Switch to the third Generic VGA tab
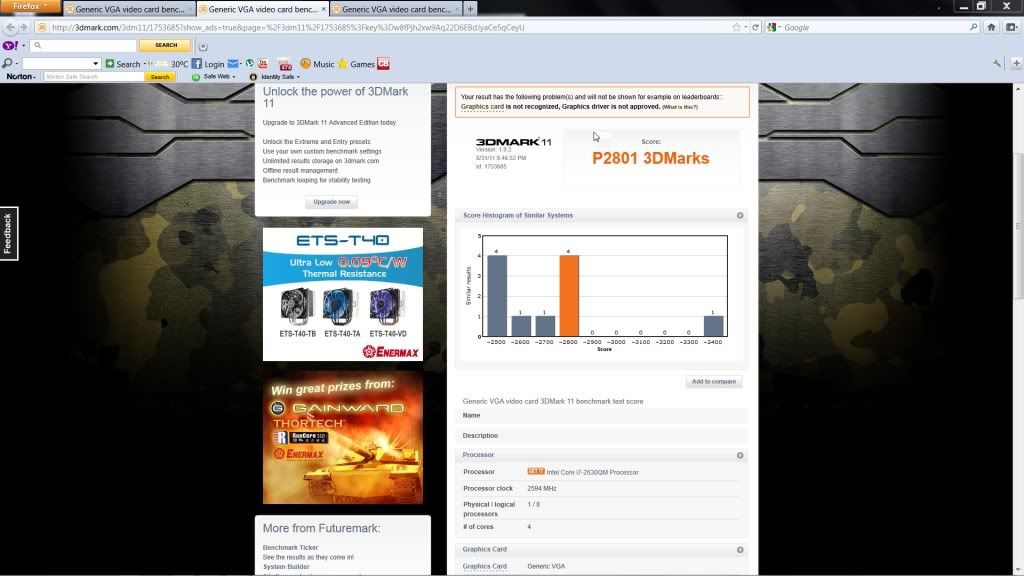Viewport: 1024px width, 576px height. pyautogui.click(x=395, y=9)
